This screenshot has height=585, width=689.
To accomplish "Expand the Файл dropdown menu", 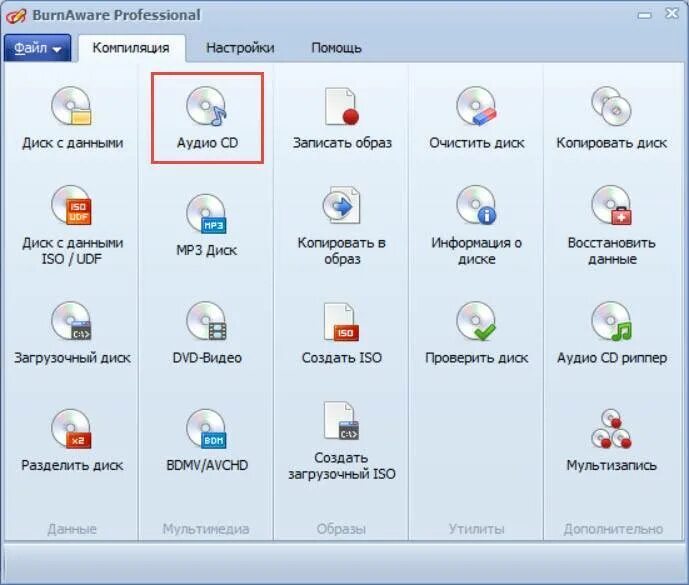I will pyautogui.click(x=37, y=47).
